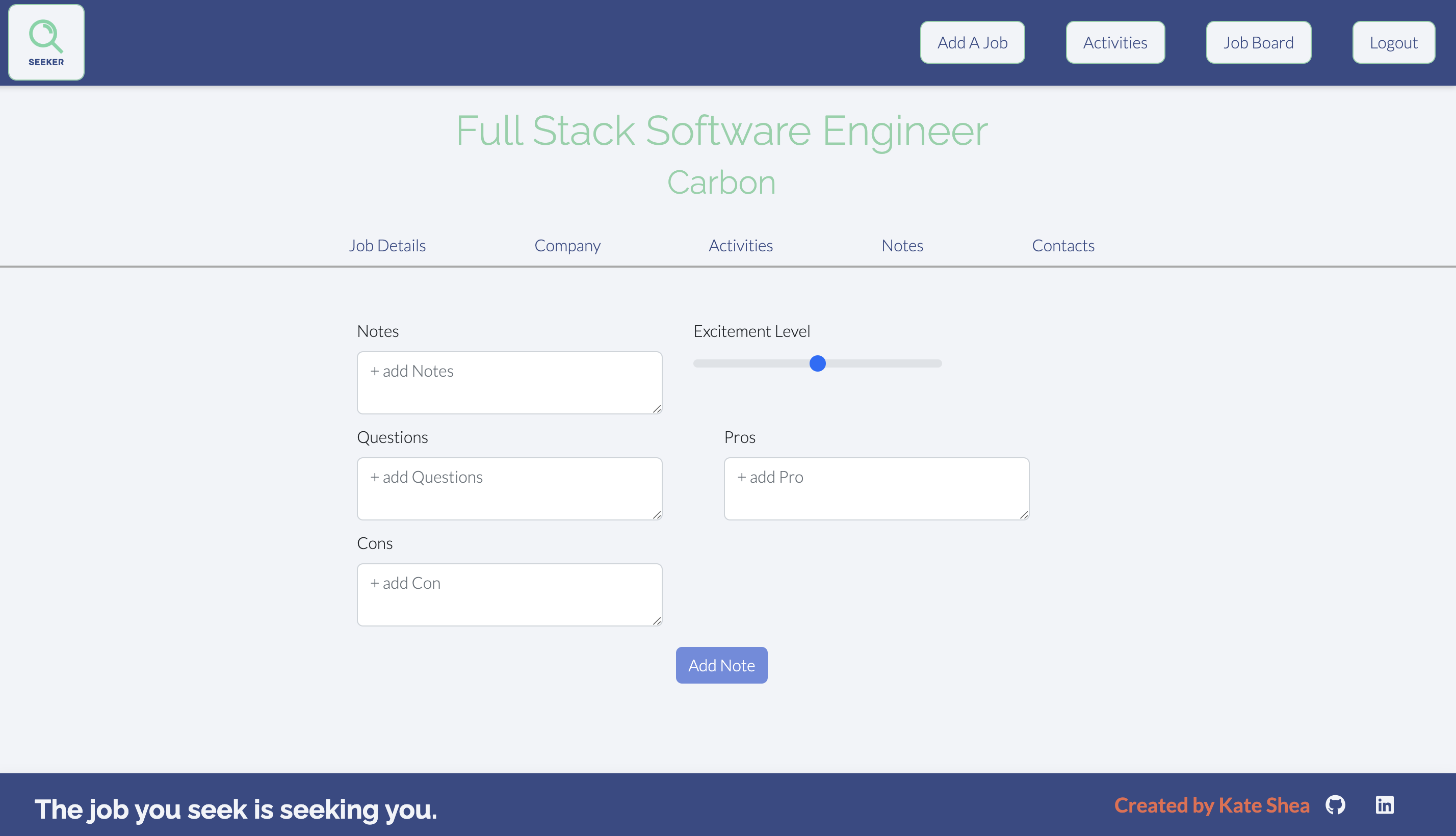The height and width of the screenshot is (836, 1456).
Task: Click the Questions textarea resize handle
Action: [657, 514]
